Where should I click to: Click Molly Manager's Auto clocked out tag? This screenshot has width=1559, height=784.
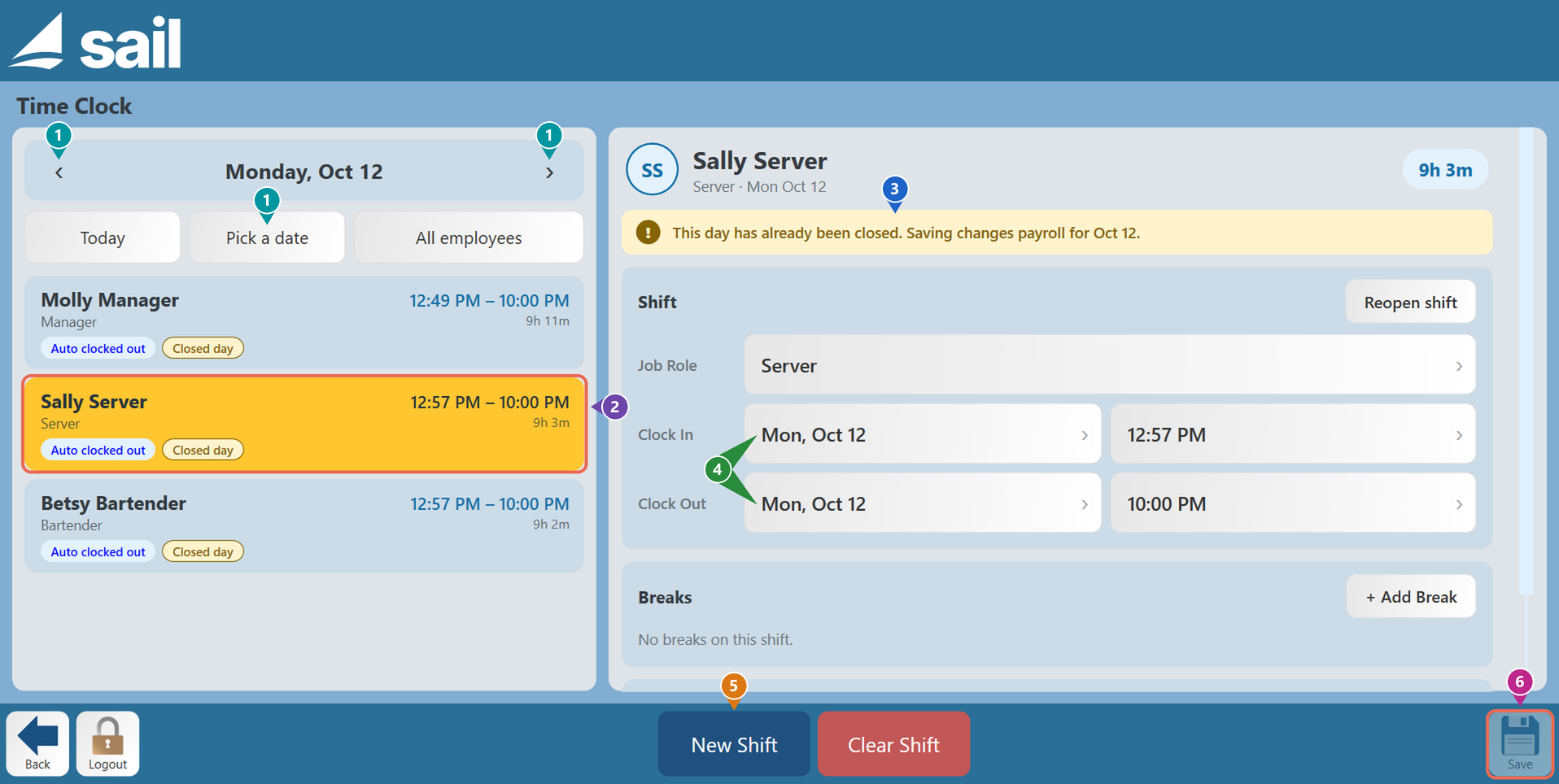click(x=98, y=348)
